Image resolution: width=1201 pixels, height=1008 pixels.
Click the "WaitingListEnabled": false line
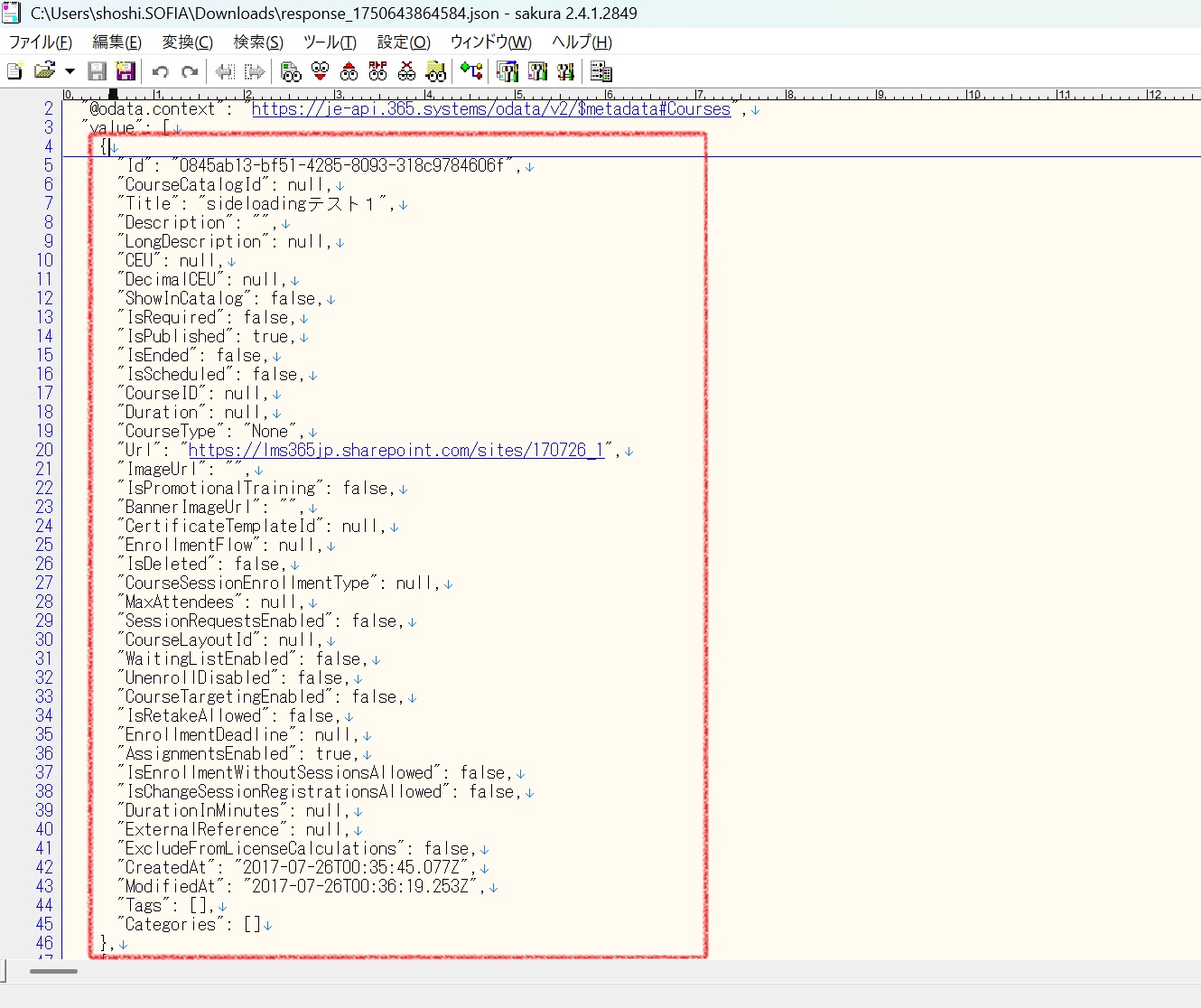(x=243, y=658)
